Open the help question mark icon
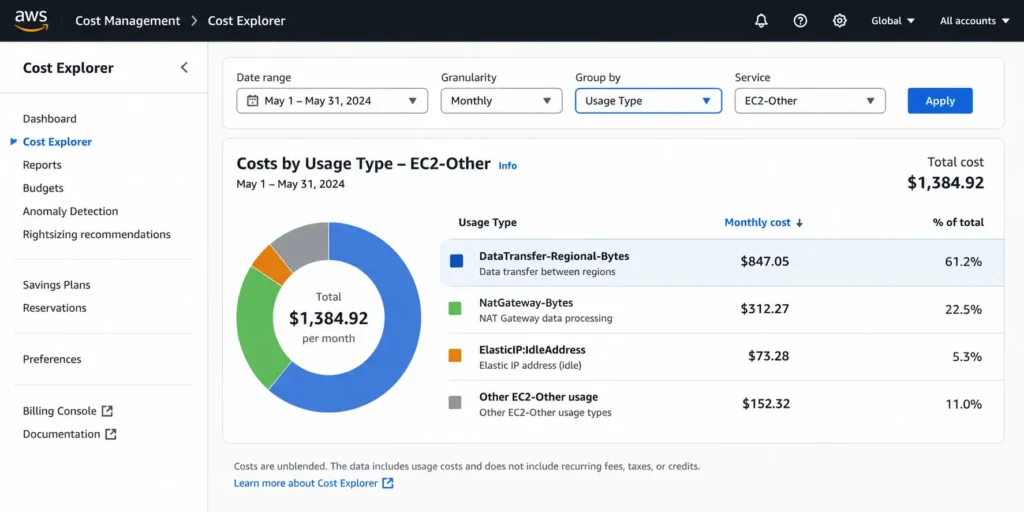Screen dimensions: 1024x512 tap(800, 21)
